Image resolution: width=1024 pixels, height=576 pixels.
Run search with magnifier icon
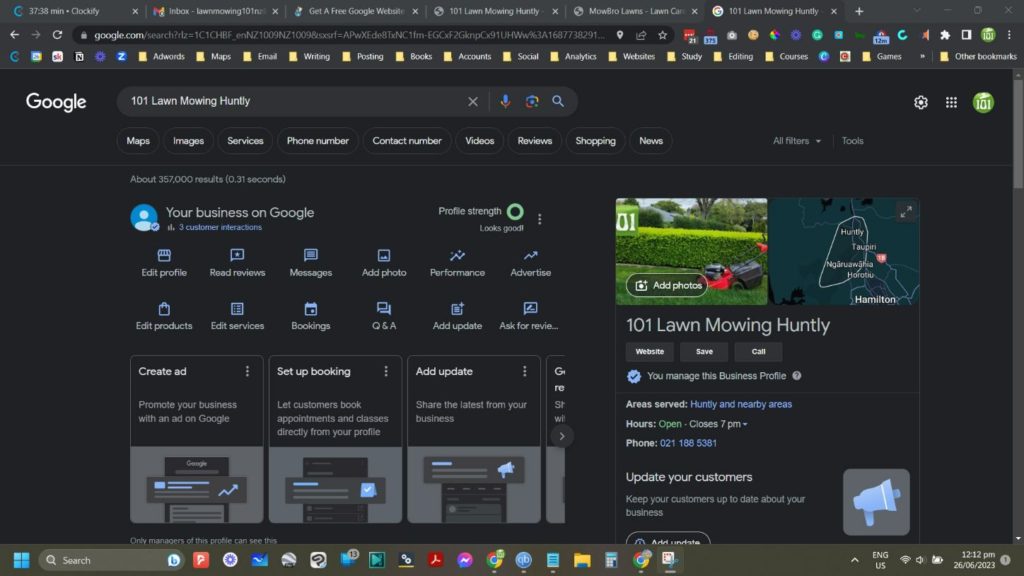click(x=558, y=101)
